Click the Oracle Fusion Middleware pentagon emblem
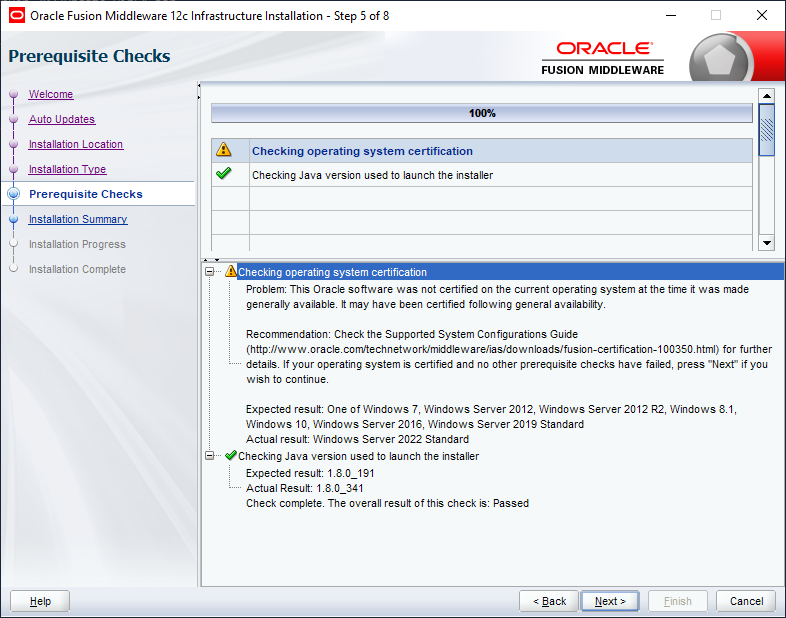 pos(720,60)
